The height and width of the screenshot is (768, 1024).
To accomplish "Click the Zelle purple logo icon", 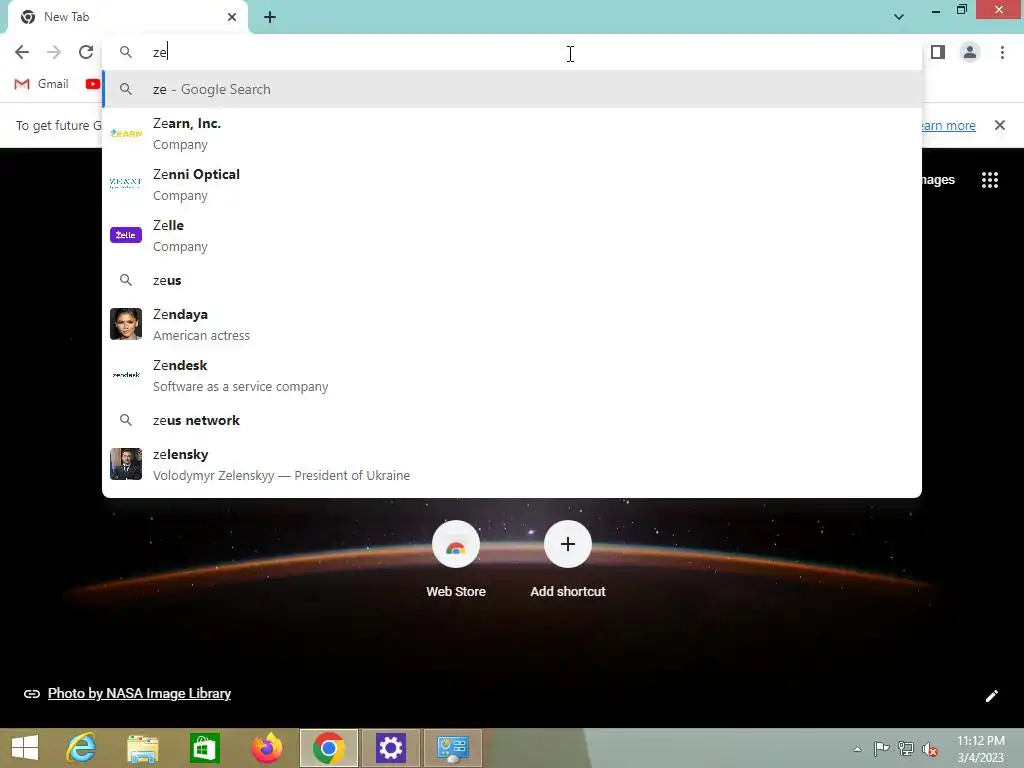I will click(126, 235).
